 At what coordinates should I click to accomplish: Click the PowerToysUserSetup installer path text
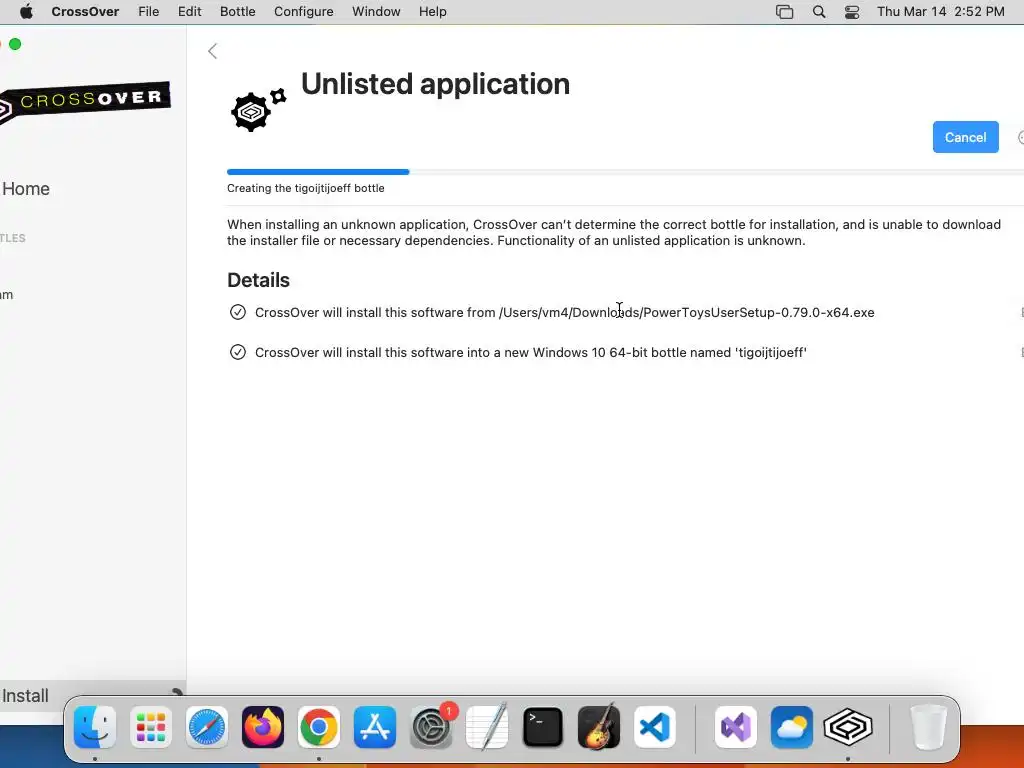(x=686, y=312)
